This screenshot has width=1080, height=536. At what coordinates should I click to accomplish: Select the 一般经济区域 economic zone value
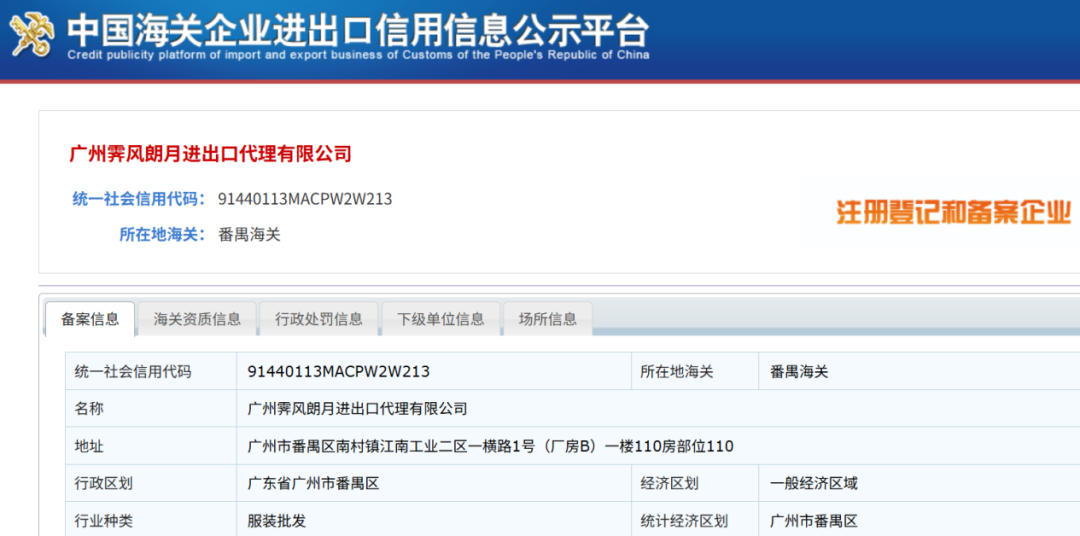(814, 483)
